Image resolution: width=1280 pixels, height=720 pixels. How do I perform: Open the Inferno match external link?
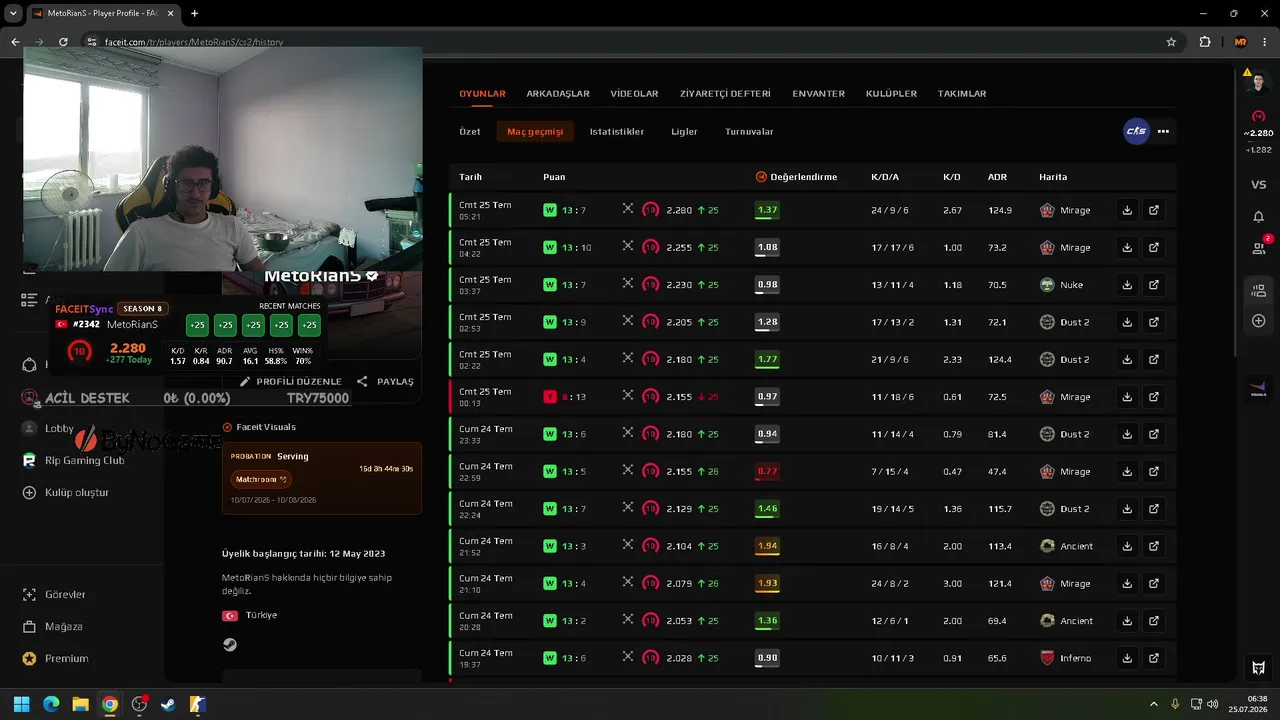point(1153,658)
